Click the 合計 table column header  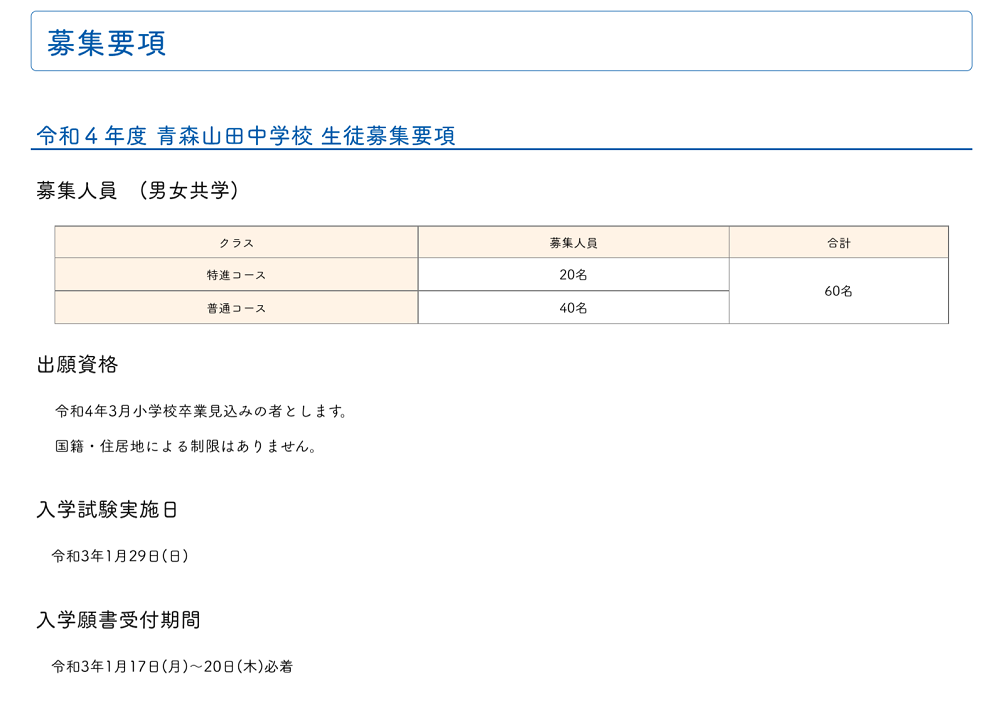[x=839, y=242]
